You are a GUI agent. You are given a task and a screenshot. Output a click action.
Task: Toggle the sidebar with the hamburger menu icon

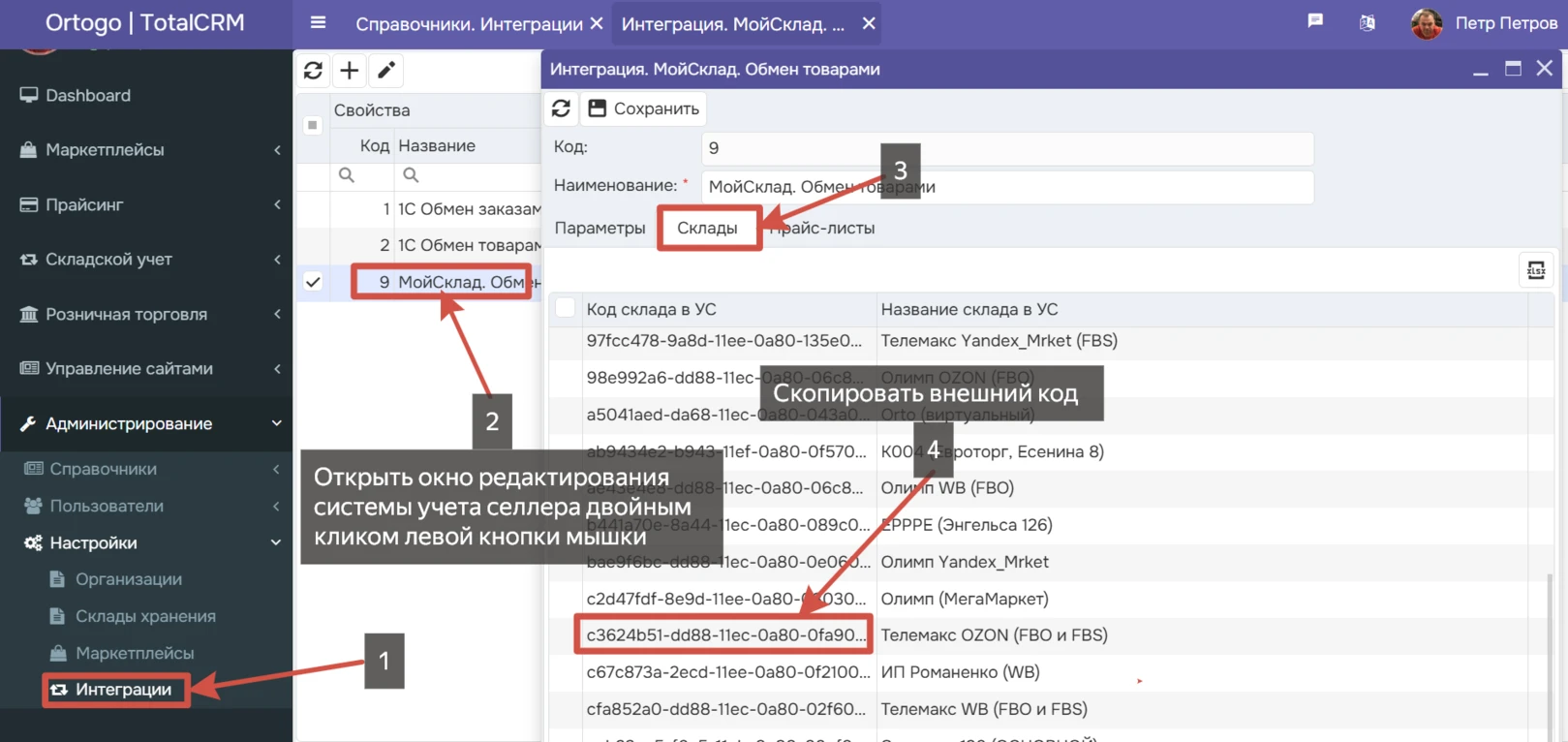(318, 22)
